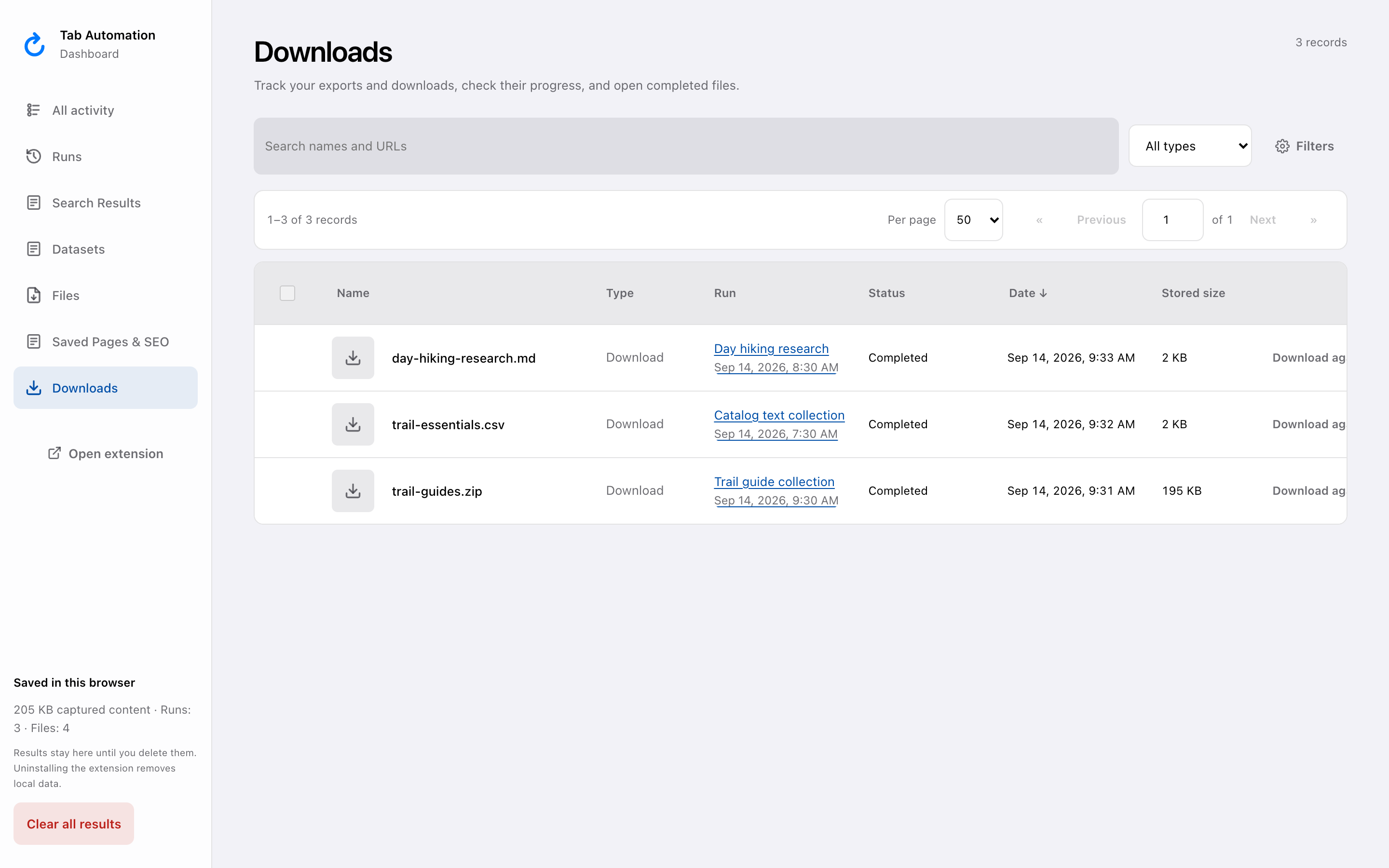Click the Files download-page icon
Screen dimensions: 1389x868
[x=33, y=295]
